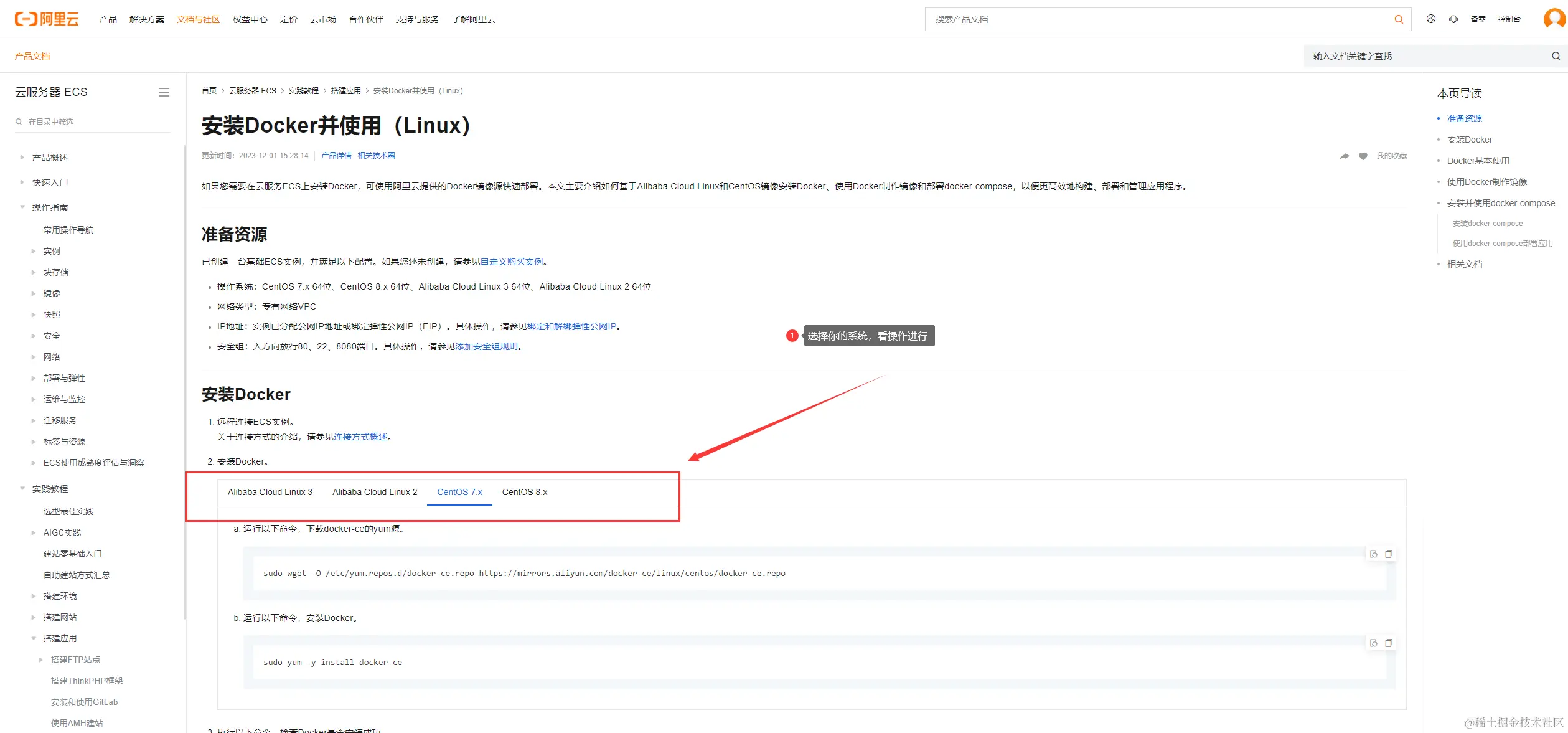
Task: Jump to 安装Docker in page outline
Action: [1470, 140]
